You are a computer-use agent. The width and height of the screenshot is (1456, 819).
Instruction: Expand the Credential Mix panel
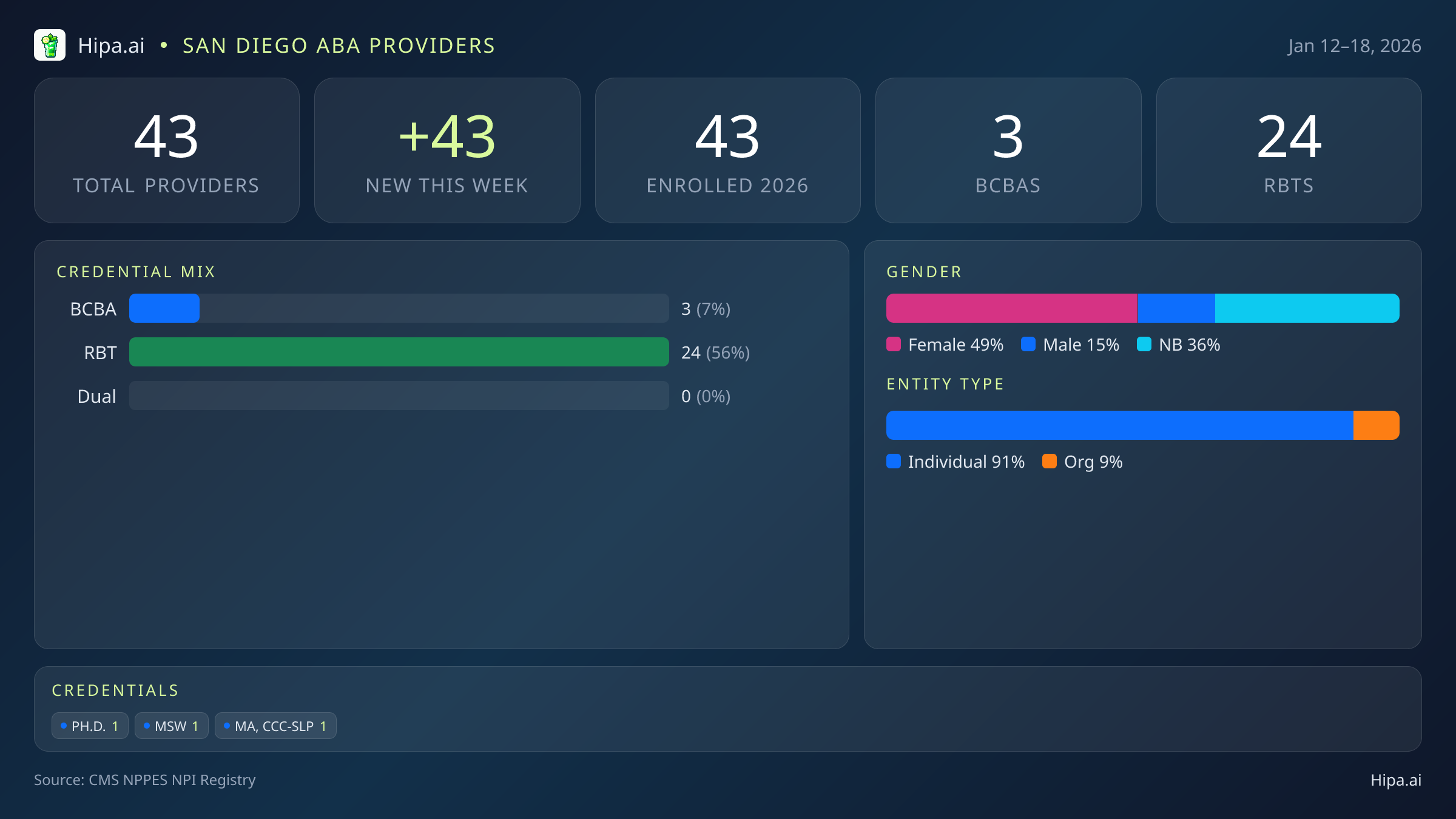(x=136, y=271)
